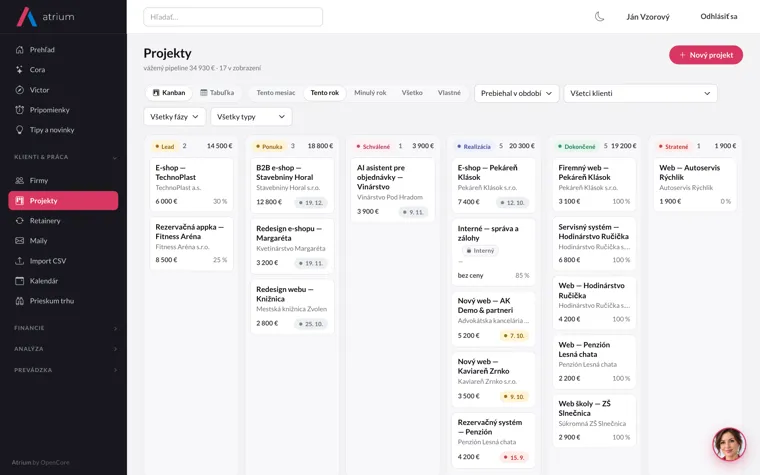The height and width of the screenshot is (475, 760).
Task: Open AI asistent pre objednávky card
Action: (x=393, y=190)
